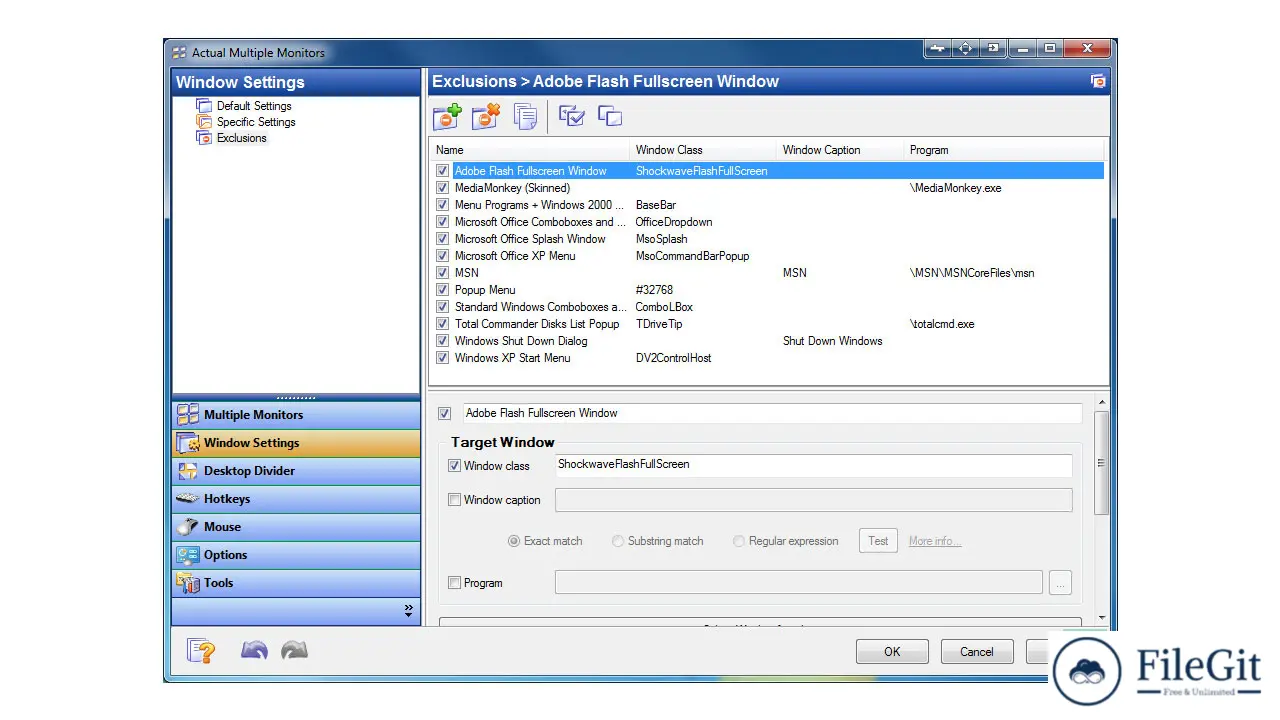Click the ComboLBox window class cell

(x=664, y=307)
